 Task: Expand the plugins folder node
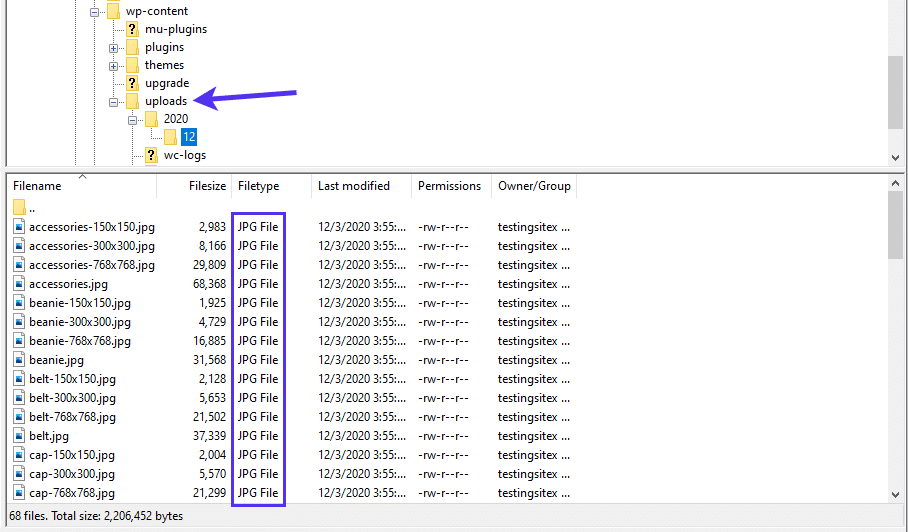coord(114,48)
